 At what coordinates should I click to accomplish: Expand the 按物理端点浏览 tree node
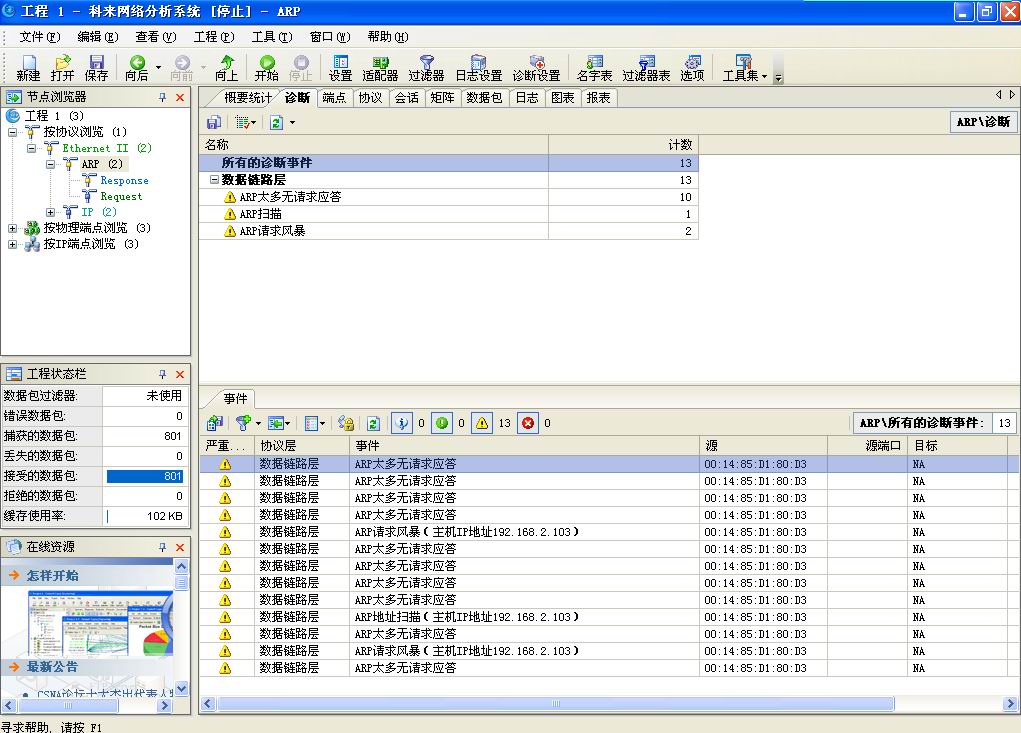[13, 228]
